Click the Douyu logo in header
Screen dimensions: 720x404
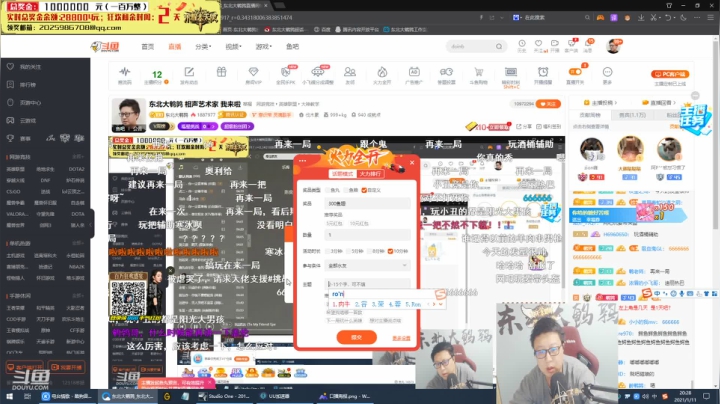click(x=105, y=46)
